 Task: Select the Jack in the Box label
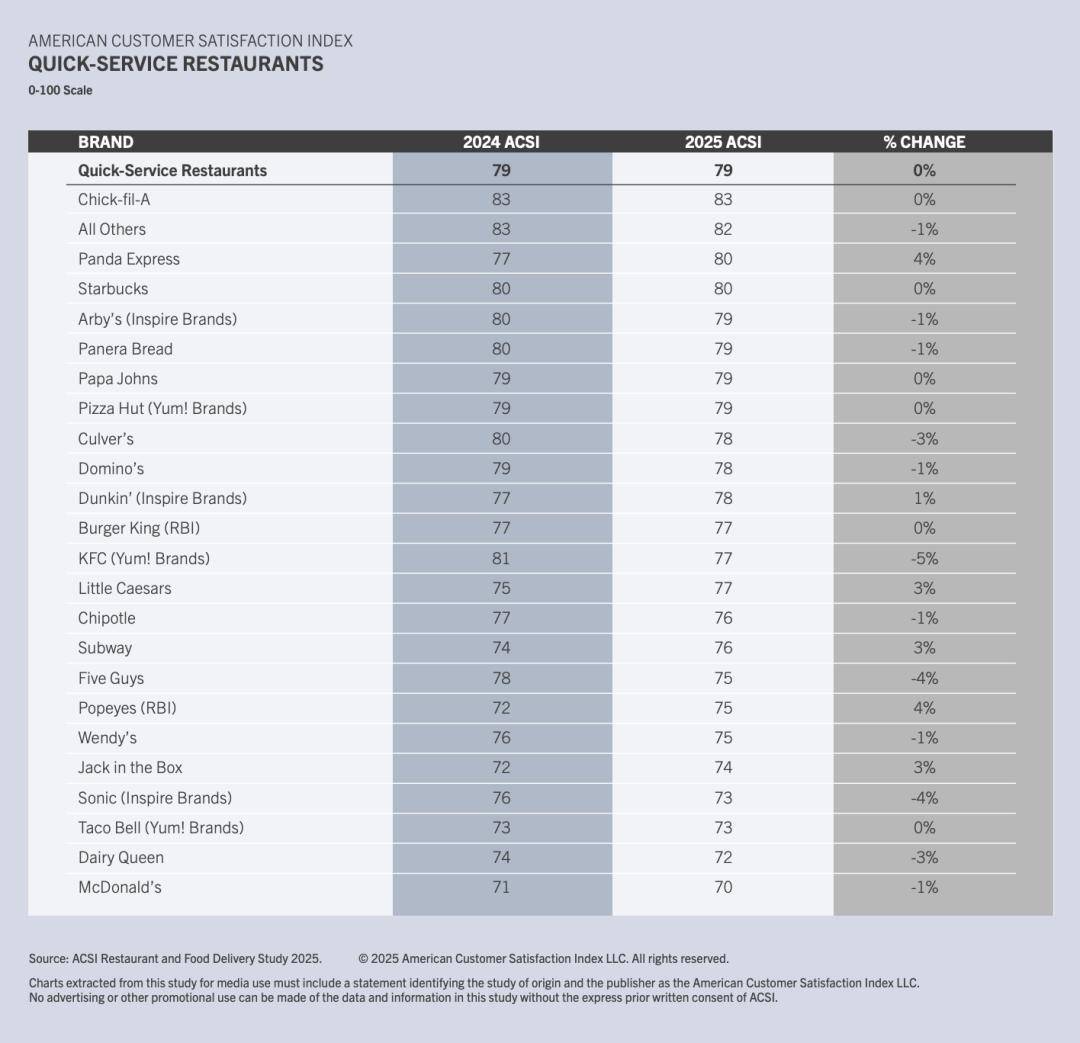pos(130,767)
